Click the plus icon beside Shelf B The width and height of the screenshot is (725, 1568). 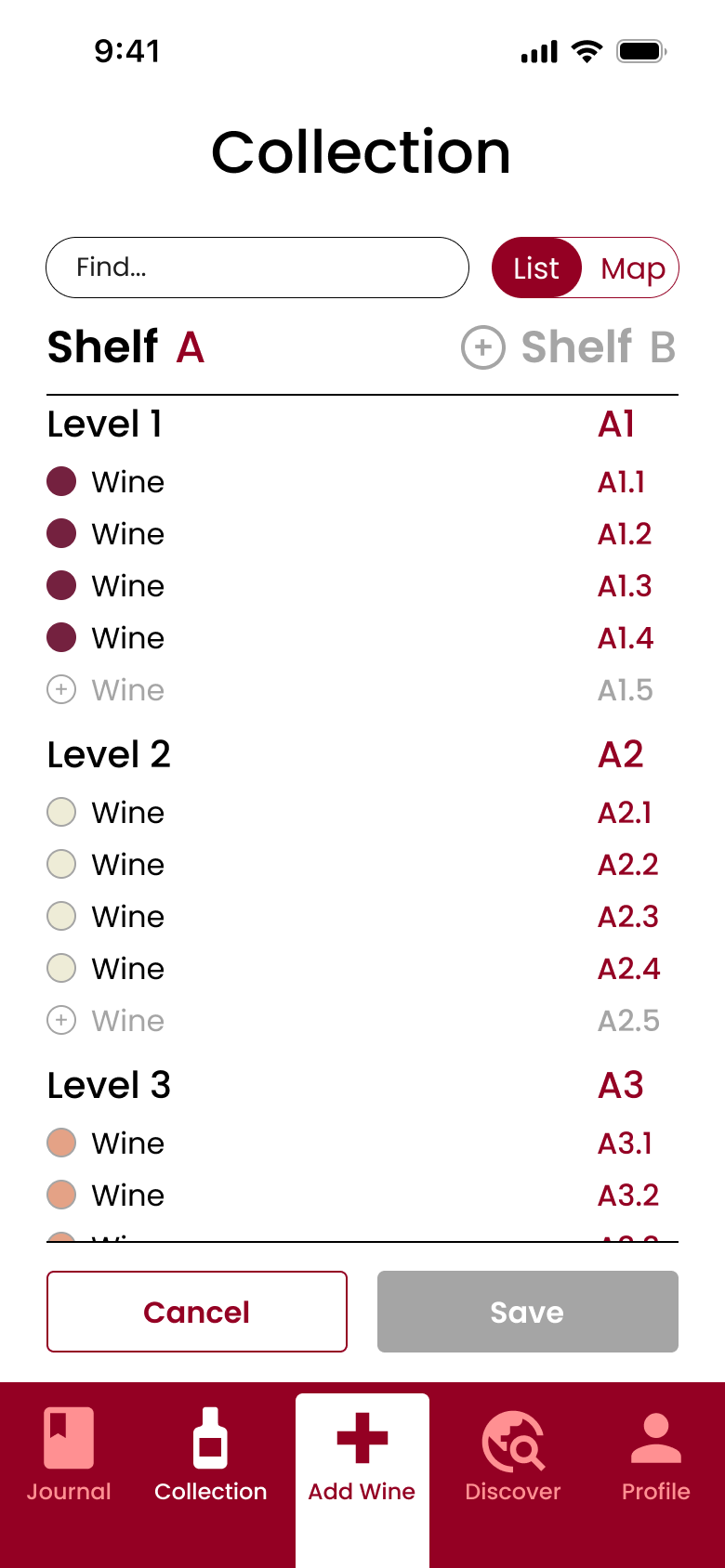click(x=483, y=347)
